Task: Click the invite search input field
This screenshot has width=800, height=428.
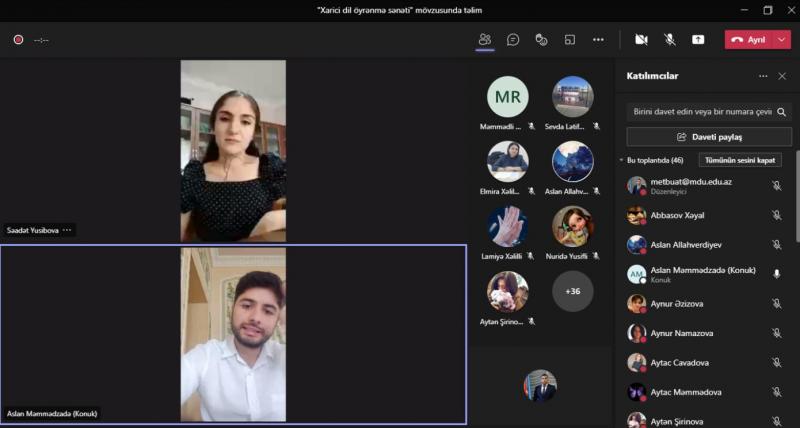Action: pos(702,112)
